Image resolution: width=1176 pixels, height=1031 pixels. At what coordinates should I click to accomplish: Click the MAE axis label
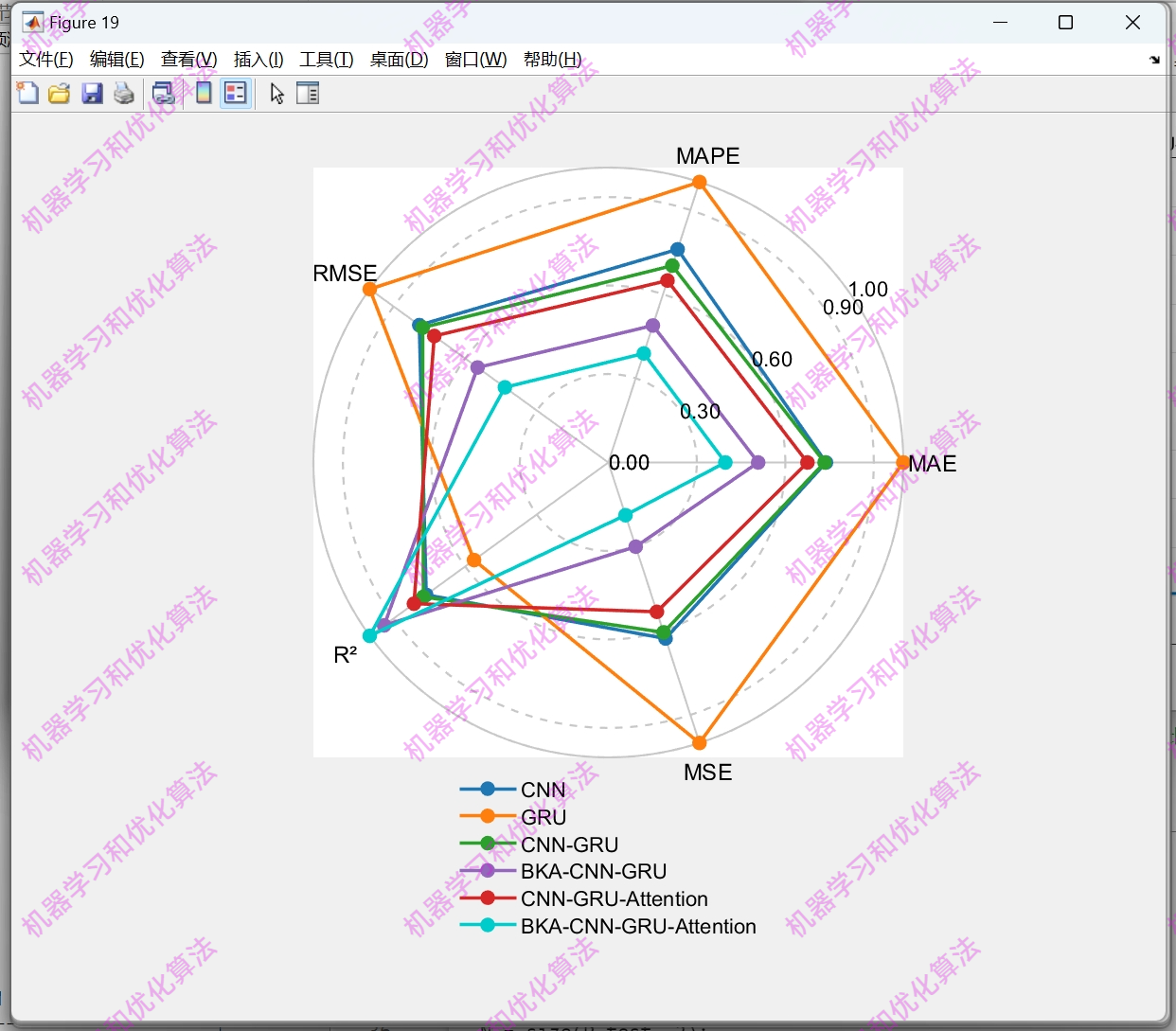[x=933, y=464]
